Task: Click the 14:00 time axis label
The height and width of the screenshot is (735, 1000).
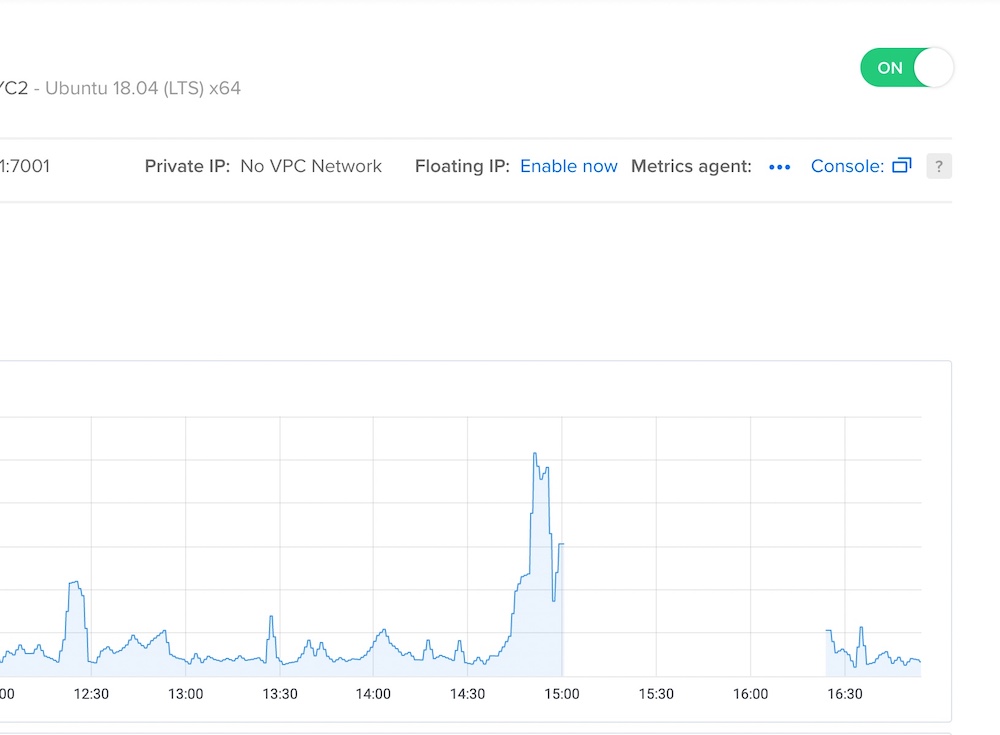Action: 373,694
